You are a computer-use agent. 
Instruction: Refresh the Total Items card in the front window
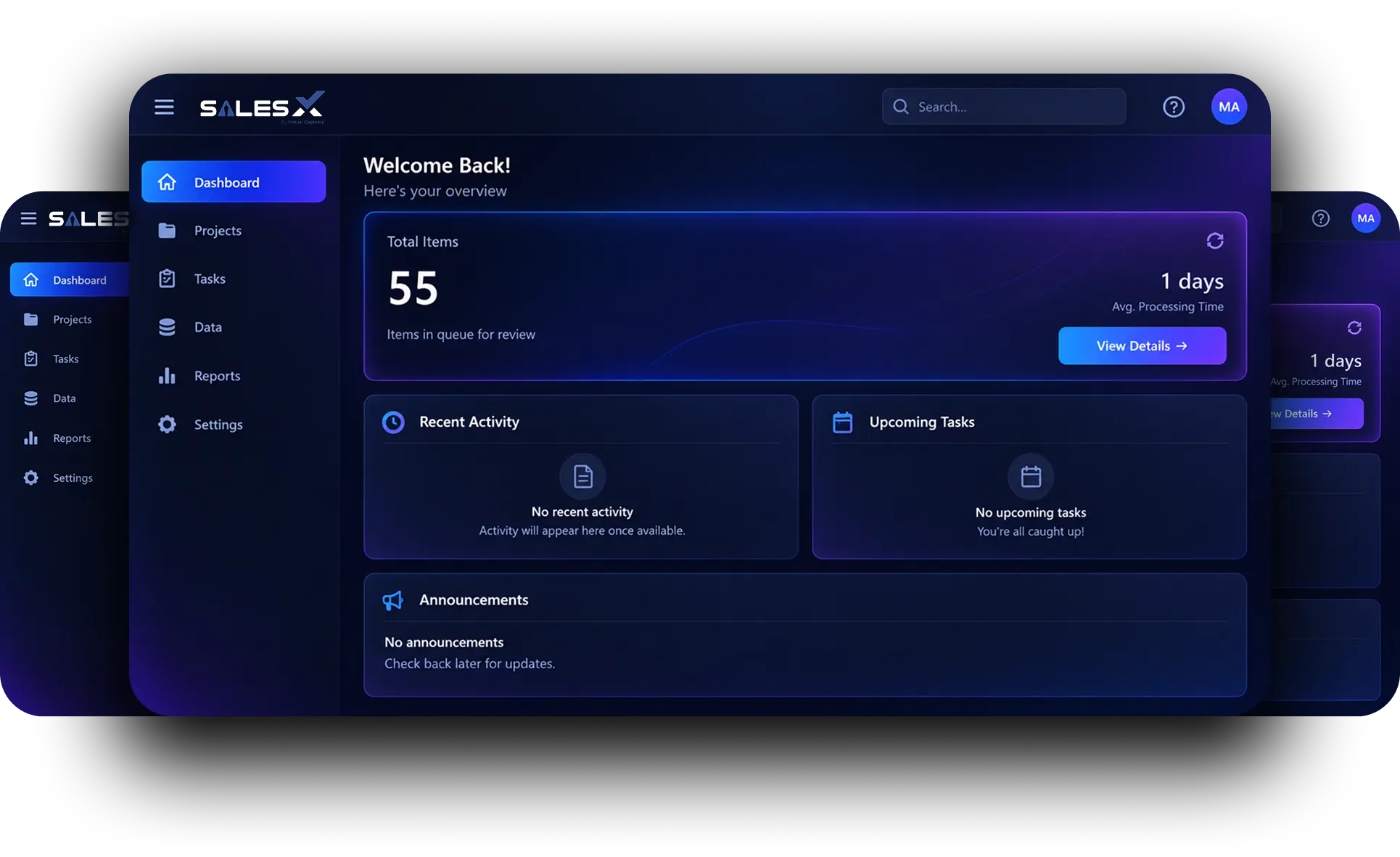coord(1214,240)
